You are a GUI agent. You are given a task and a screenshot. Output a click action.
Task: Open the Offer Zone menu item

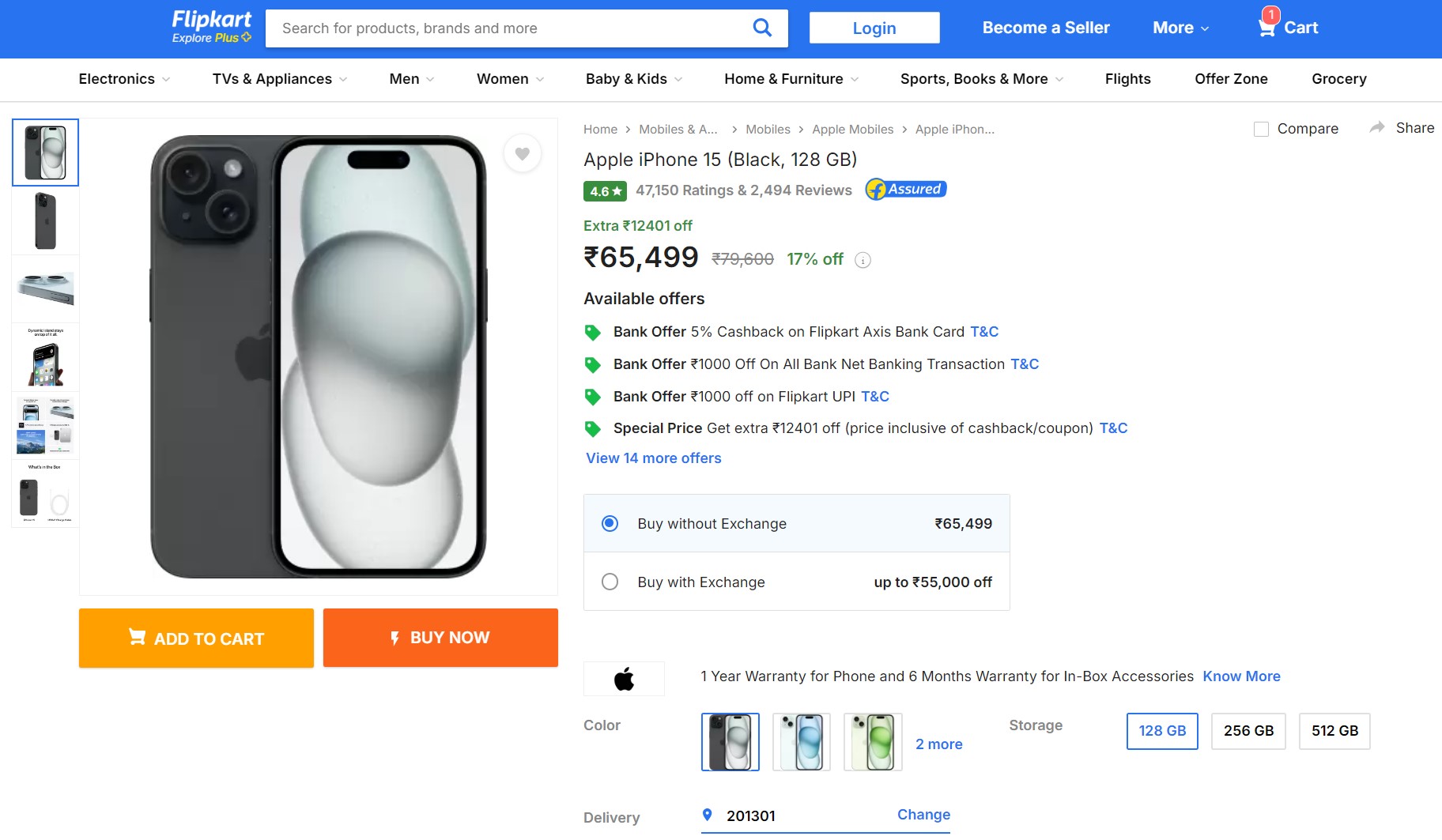1231,79
